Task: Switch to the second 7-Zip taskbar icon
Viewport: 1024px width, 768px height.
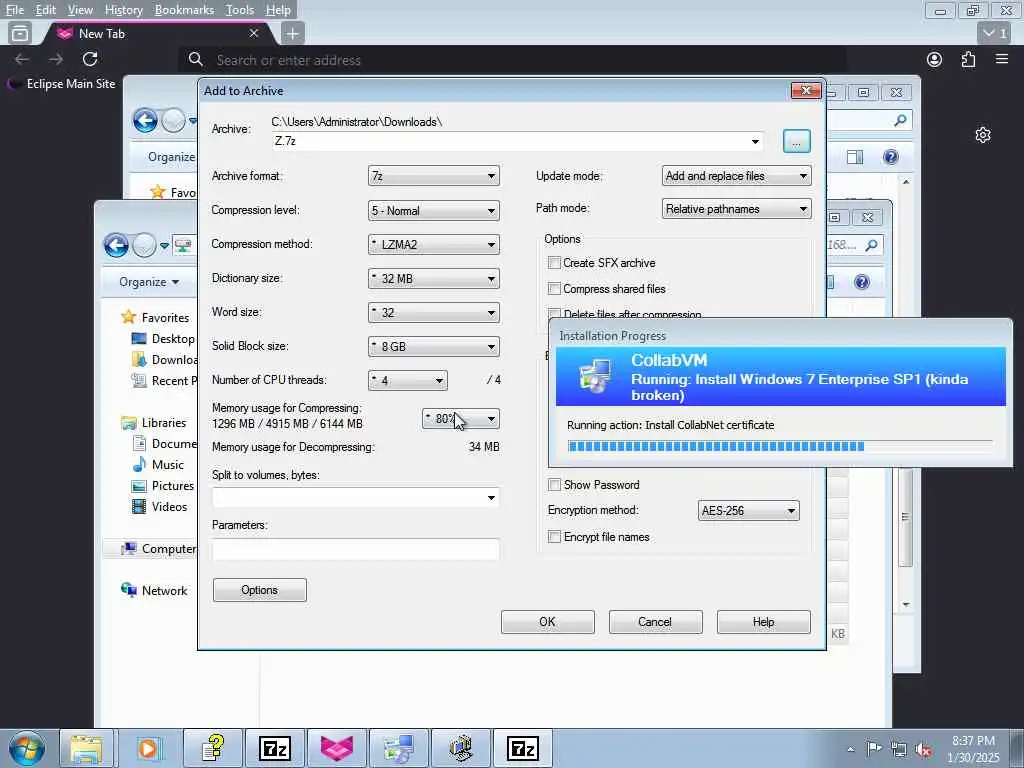Action: pos(522,748)
